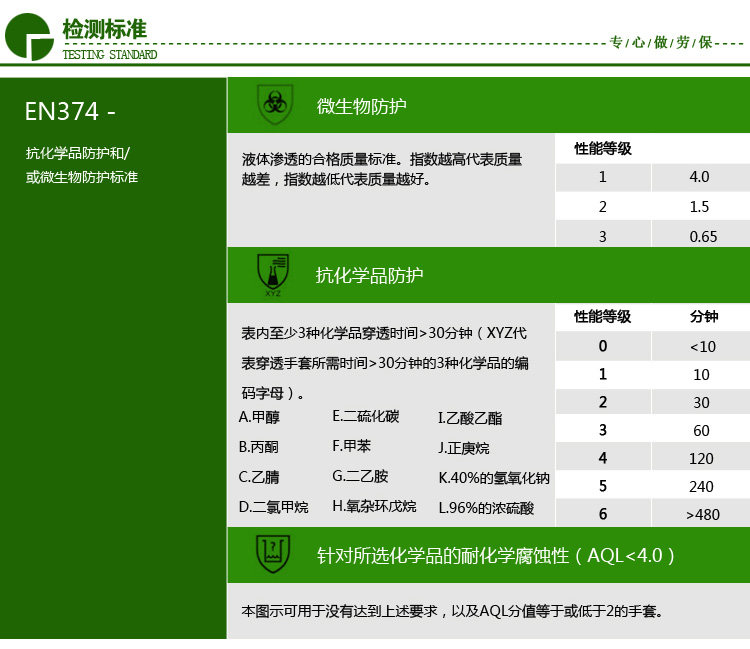Screen dimensions: 750x649
Task: Click the <10 minutes cell
Action: tap(703, 346)
